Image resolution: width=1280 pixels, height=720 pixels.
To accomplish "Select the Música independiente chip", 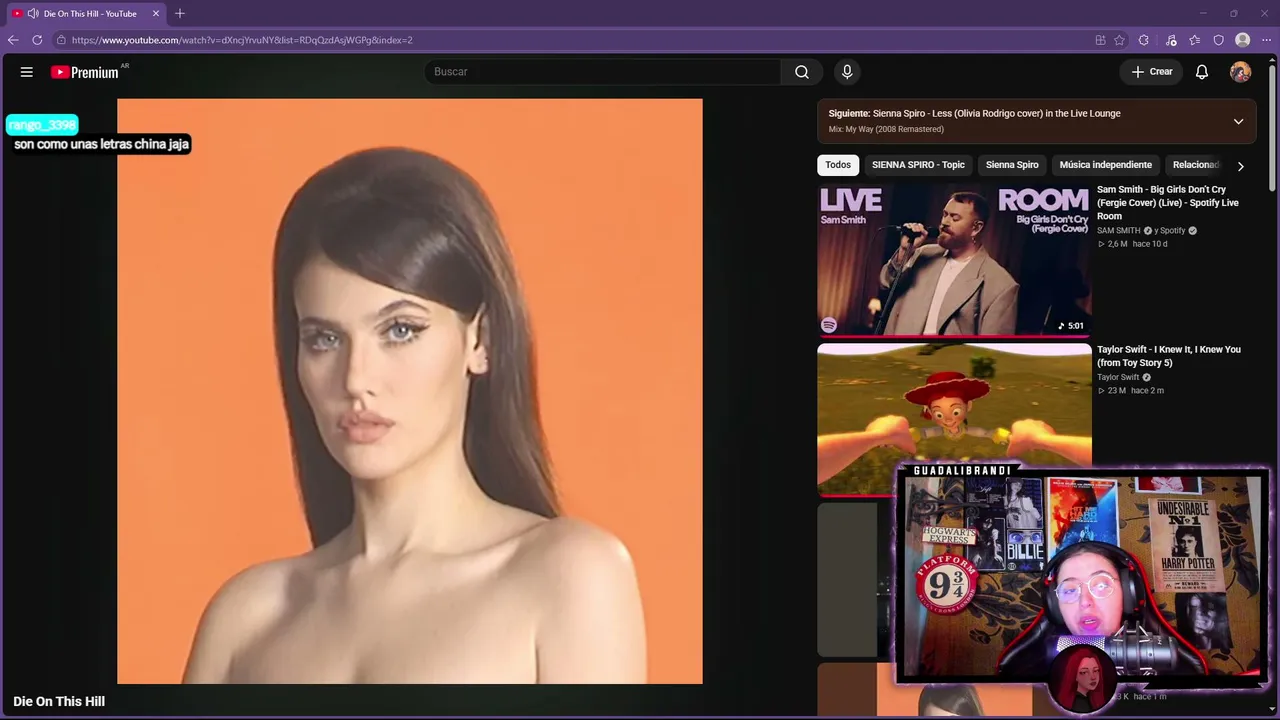I will click(1105, 165).
